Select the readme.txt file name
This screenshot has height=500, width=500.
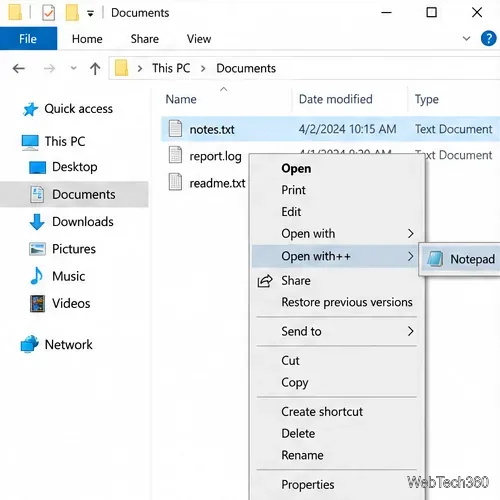217,183
